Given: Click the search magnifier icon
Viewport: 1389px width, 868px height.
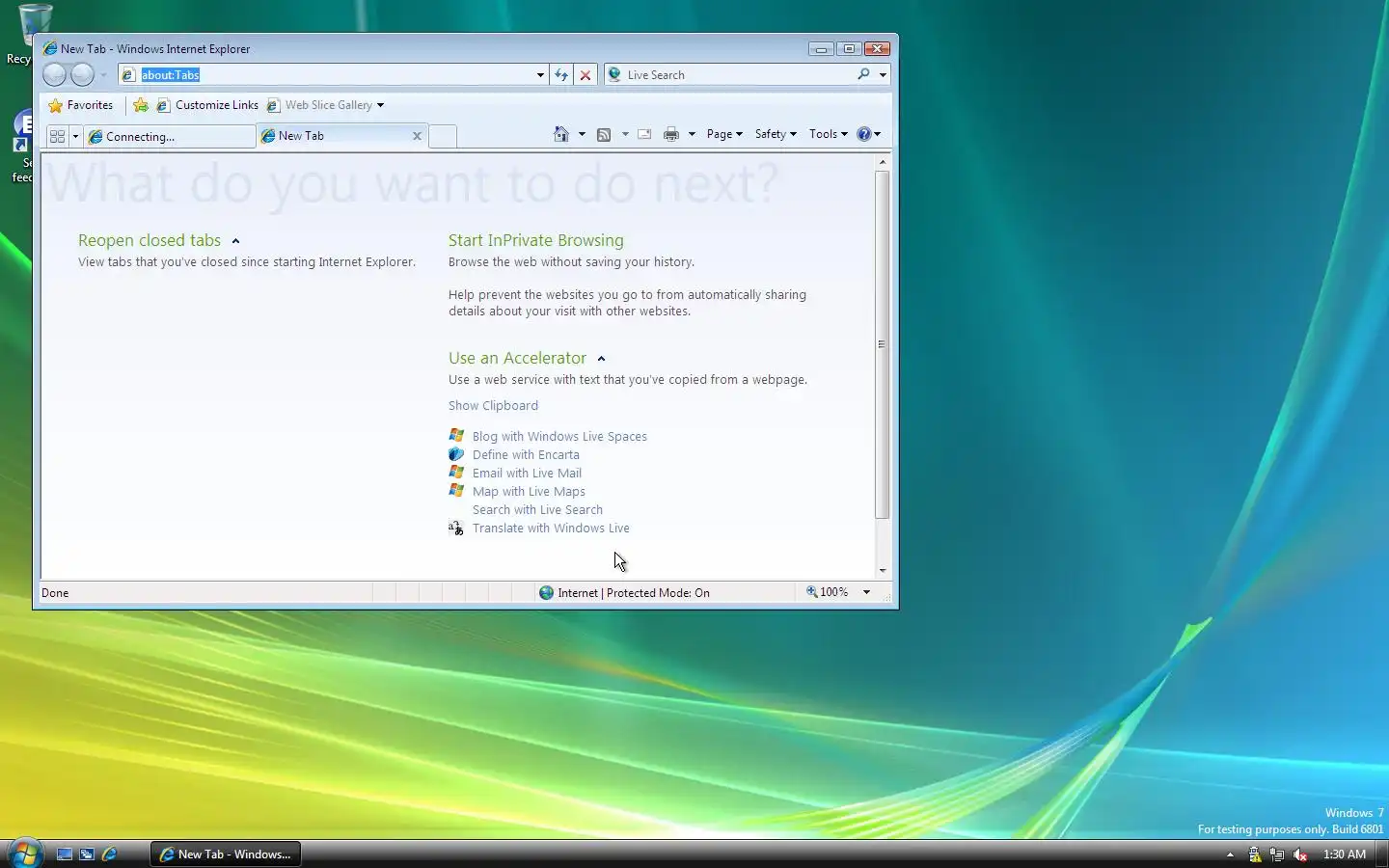Looking at the screenshot, I should pyautogui.click(x=864, y=74).
